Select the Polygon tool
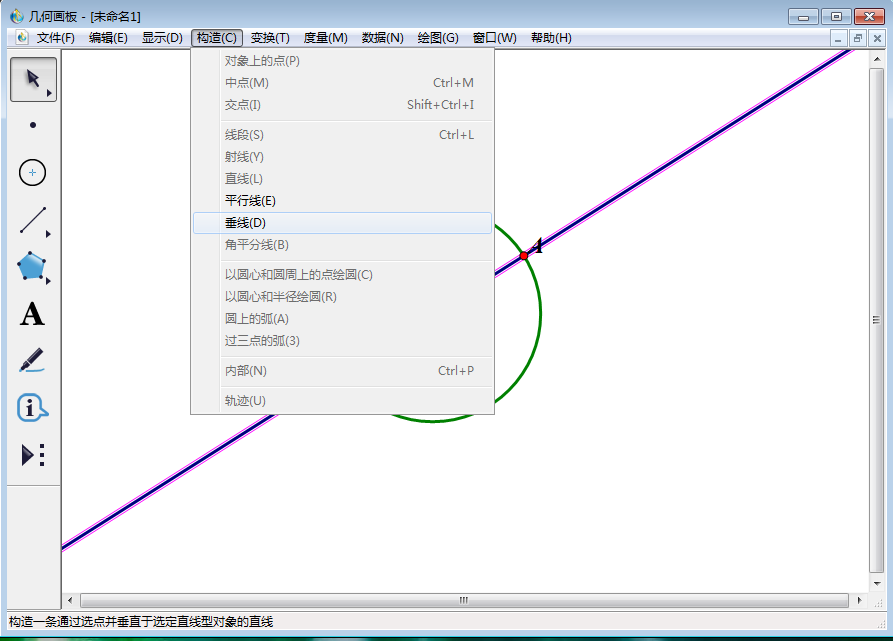The image size is (893, 641). click(32, 266)
